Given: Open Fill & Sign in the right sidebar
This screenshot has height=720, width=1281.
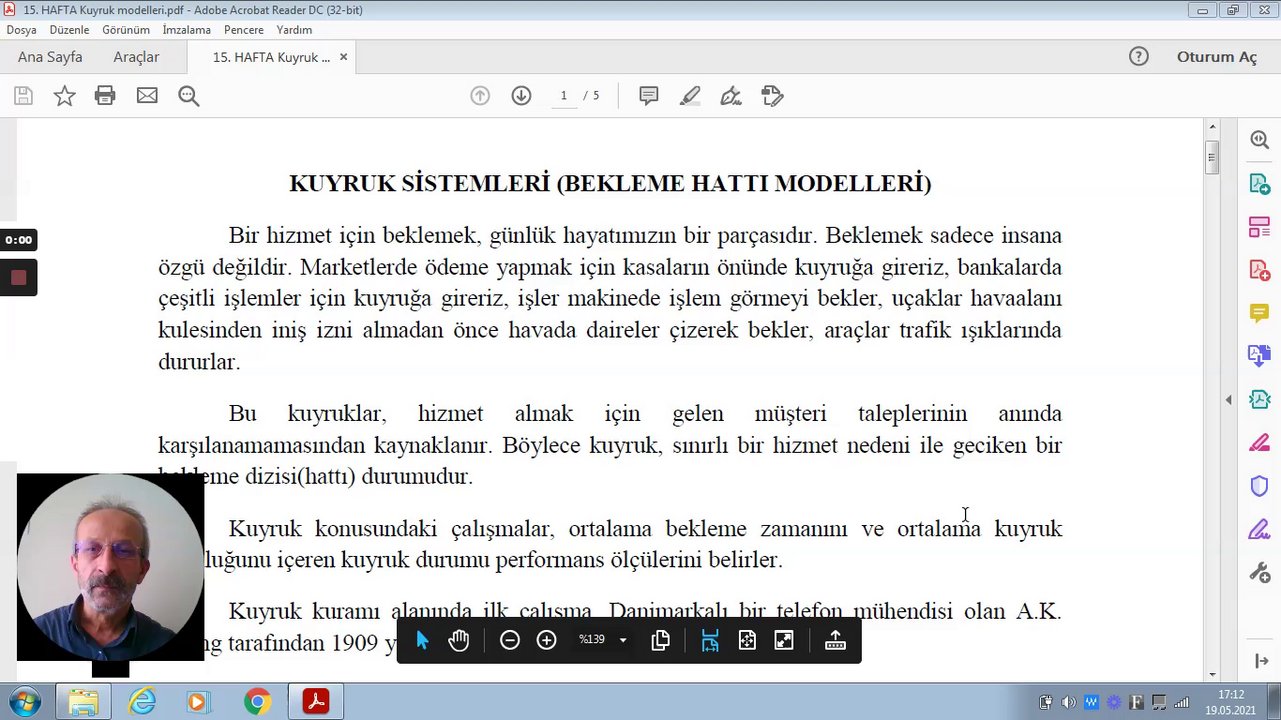Looking at the screenshot, I should tap(1260, 529).
